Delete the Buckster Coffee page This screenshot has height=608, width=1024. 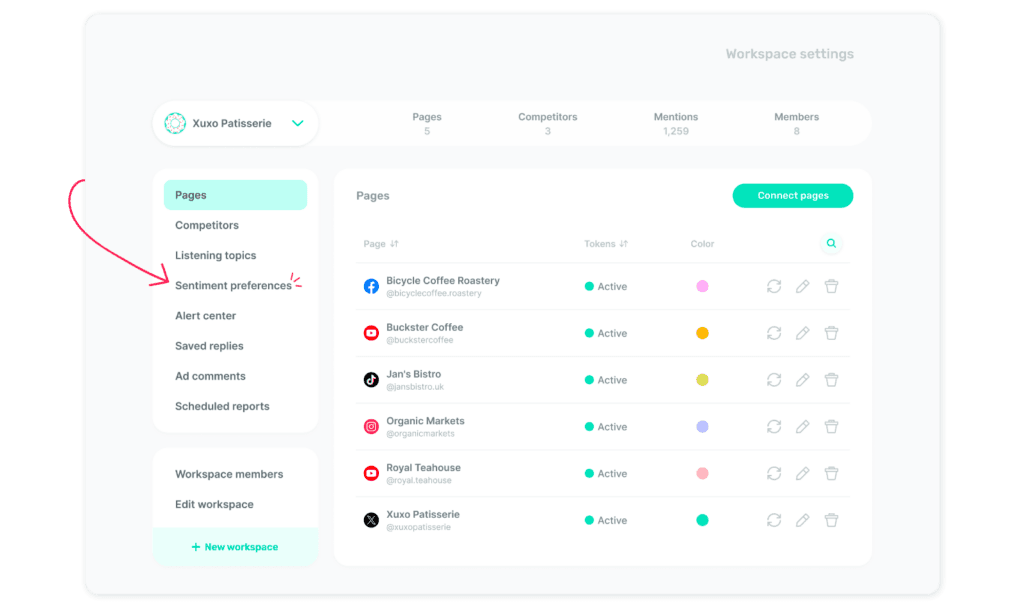[831, 333]
